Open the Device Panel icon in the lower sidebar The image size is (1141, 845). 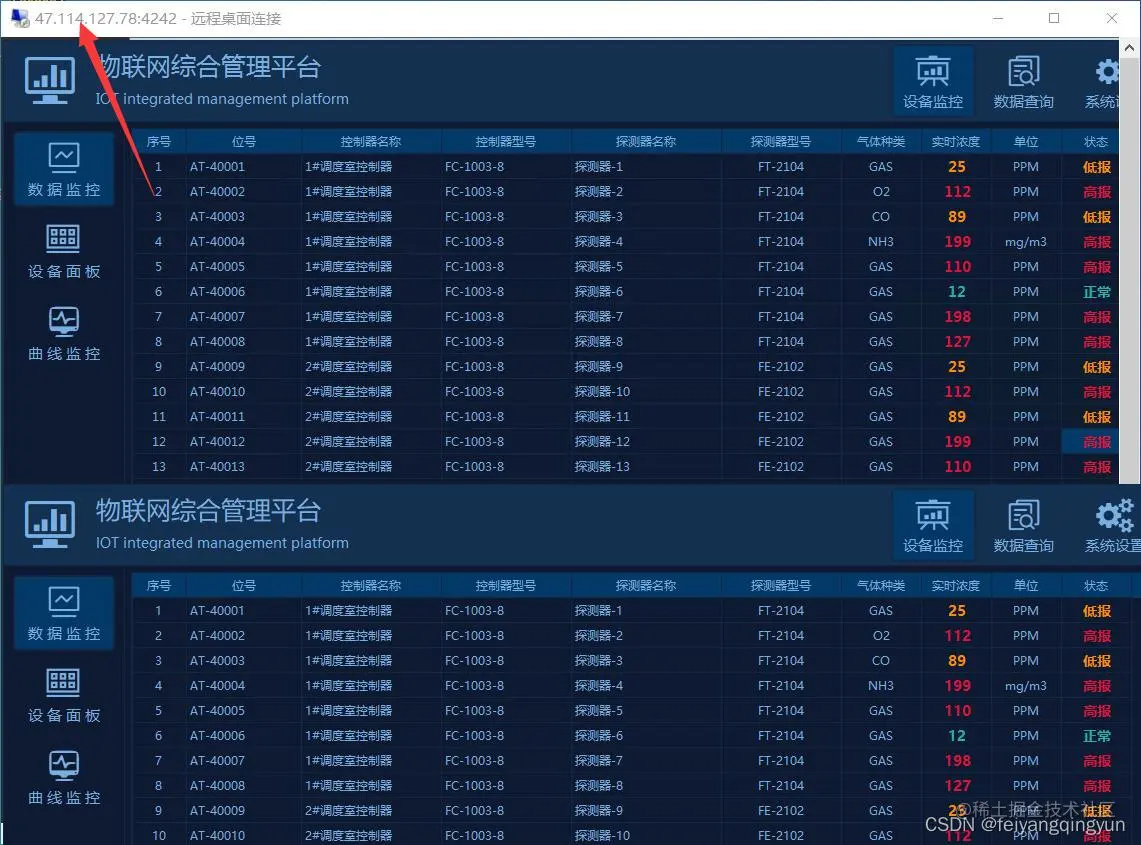[63, 695]
